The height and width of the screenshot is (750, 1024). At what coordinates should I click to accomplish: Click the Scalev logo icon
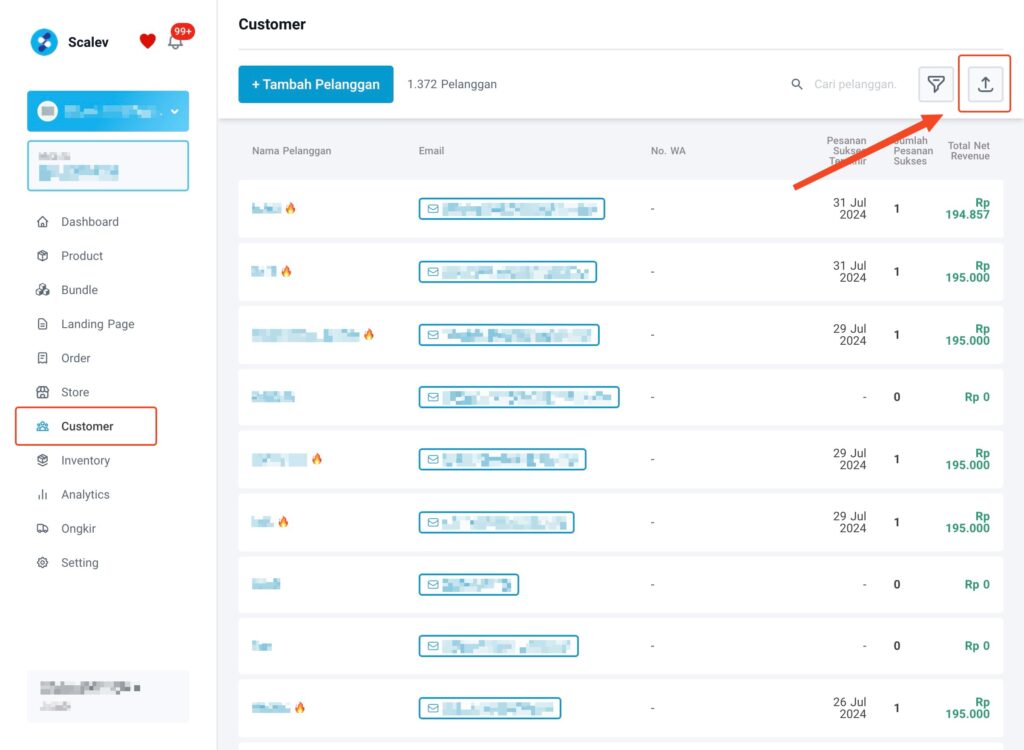point(44,42)
